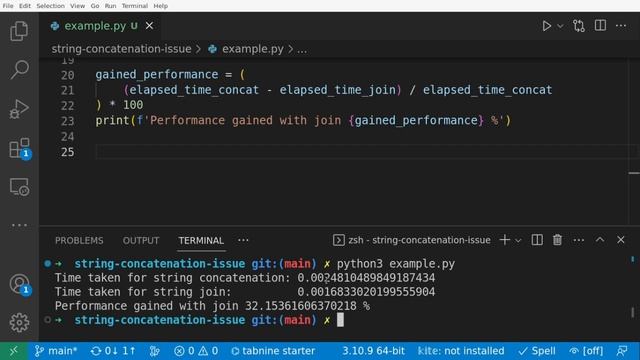Screen dimensions: 640x360
Task: Open the Run menu
Action: point(110,6)
